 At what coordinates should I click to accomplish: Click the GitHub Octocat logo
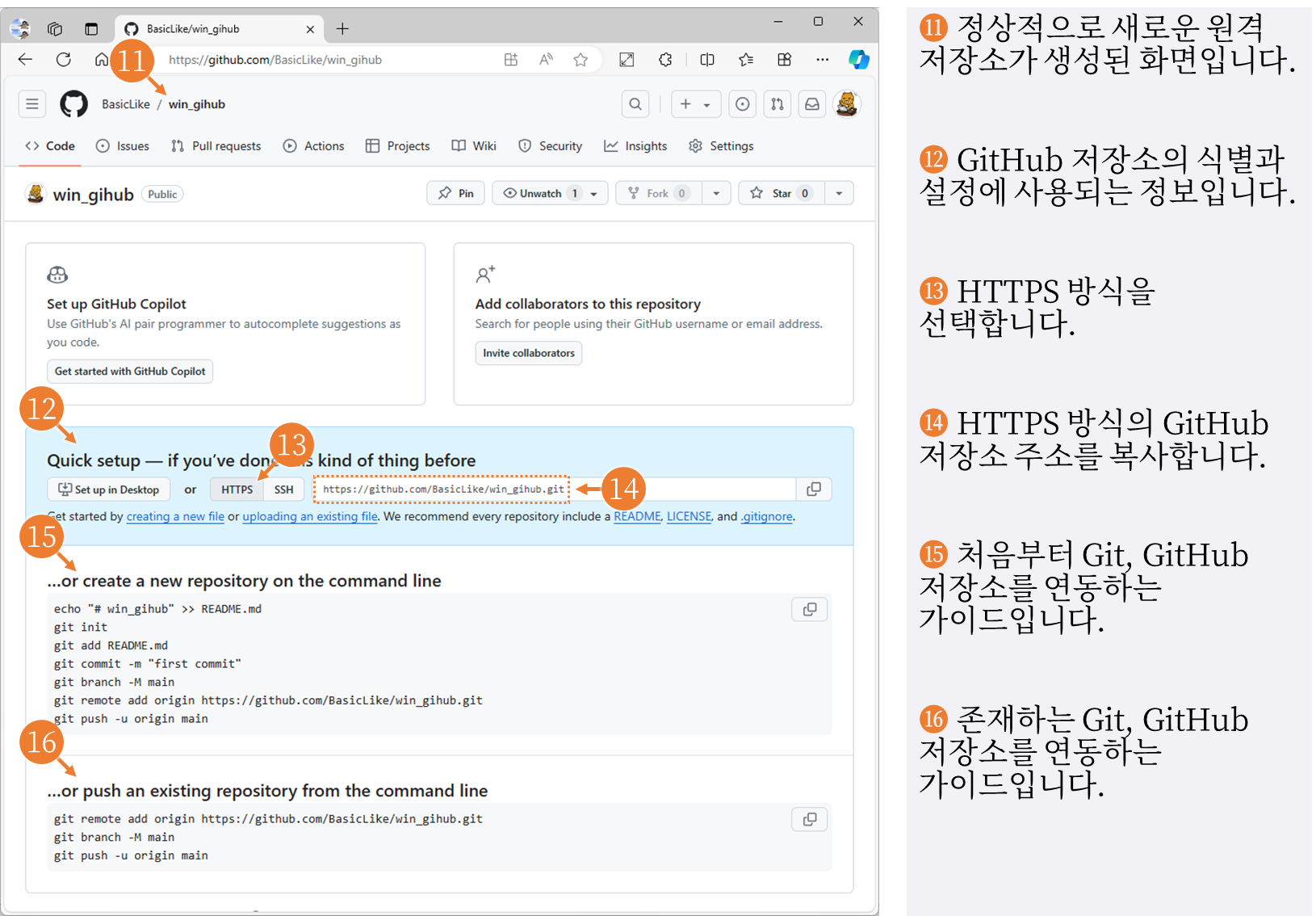coord(73,104)
